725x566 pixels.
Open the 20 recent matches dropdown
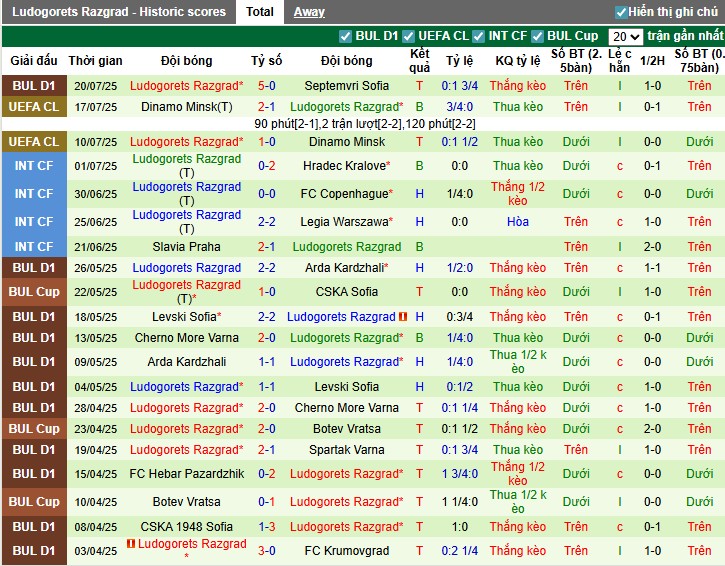pyautogui.click(x=626, y=37)
